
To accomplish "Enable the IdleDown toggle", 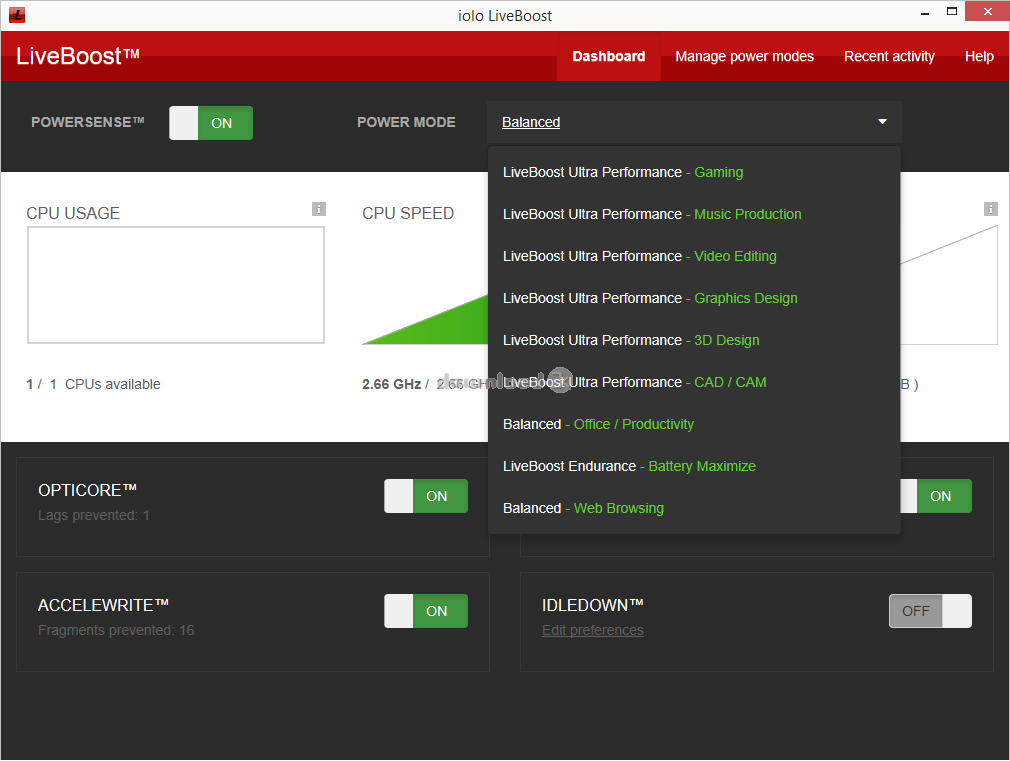I will click(930, 611).
